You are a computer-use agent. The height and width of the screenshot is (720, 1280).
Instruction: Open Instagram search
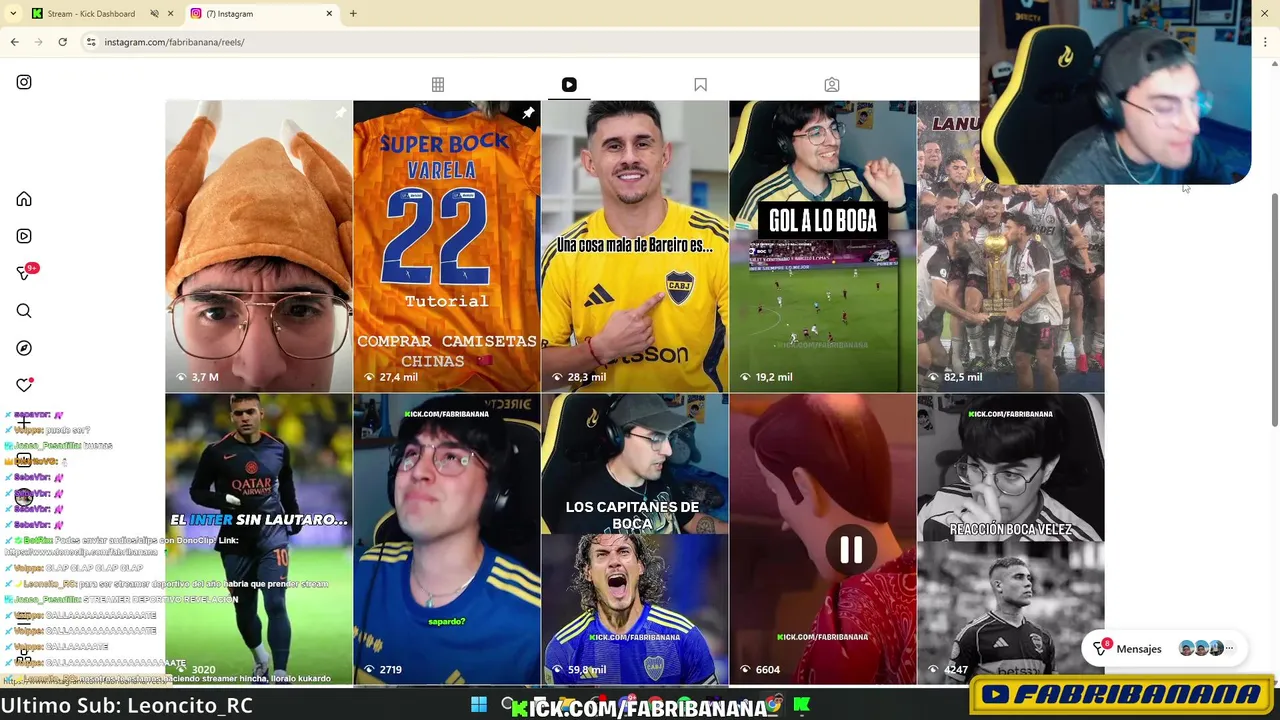(24, 311)
